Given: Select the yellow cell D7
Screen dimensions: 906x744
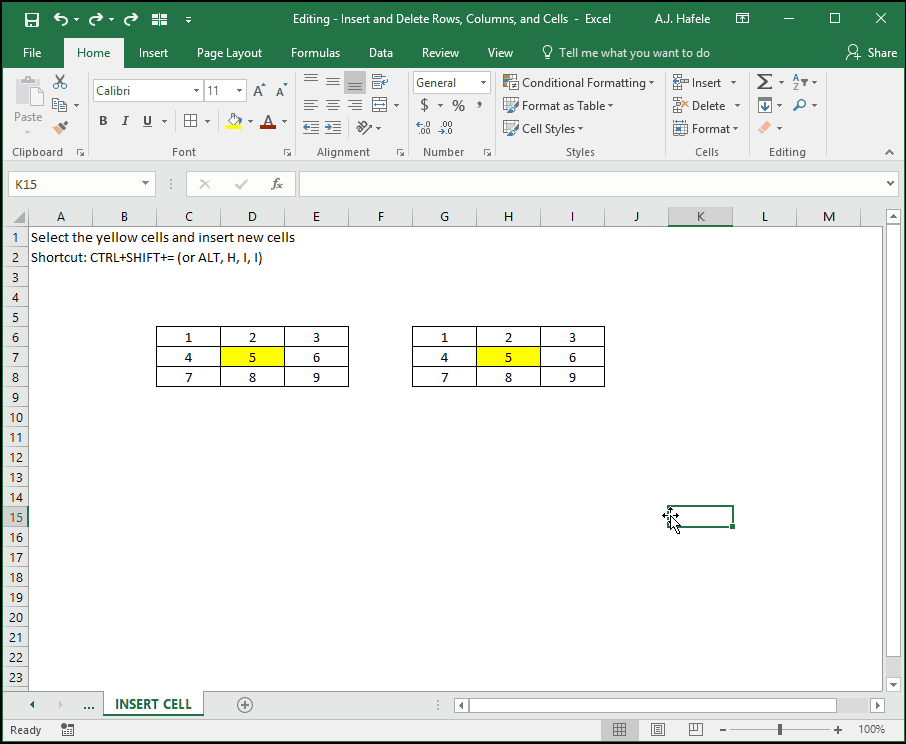Looking at the screenshot, I should pyautogui.click(x=253, y=357).
